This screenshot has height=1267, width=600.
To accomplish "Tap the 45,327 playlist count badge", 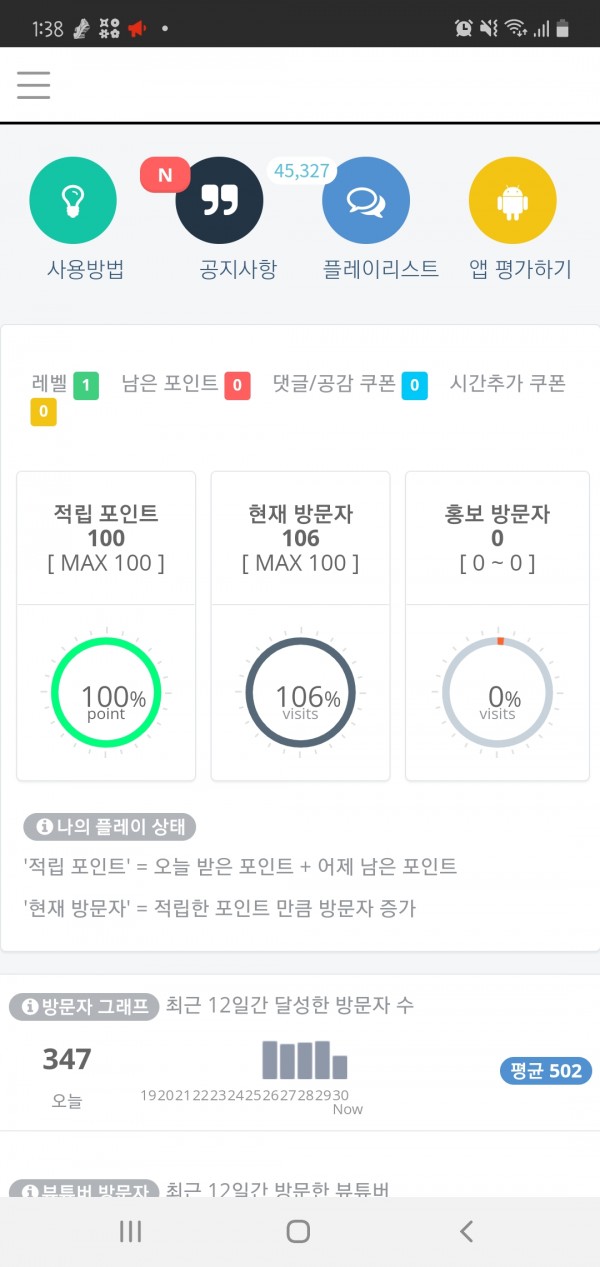I will [x=301, y=171].
